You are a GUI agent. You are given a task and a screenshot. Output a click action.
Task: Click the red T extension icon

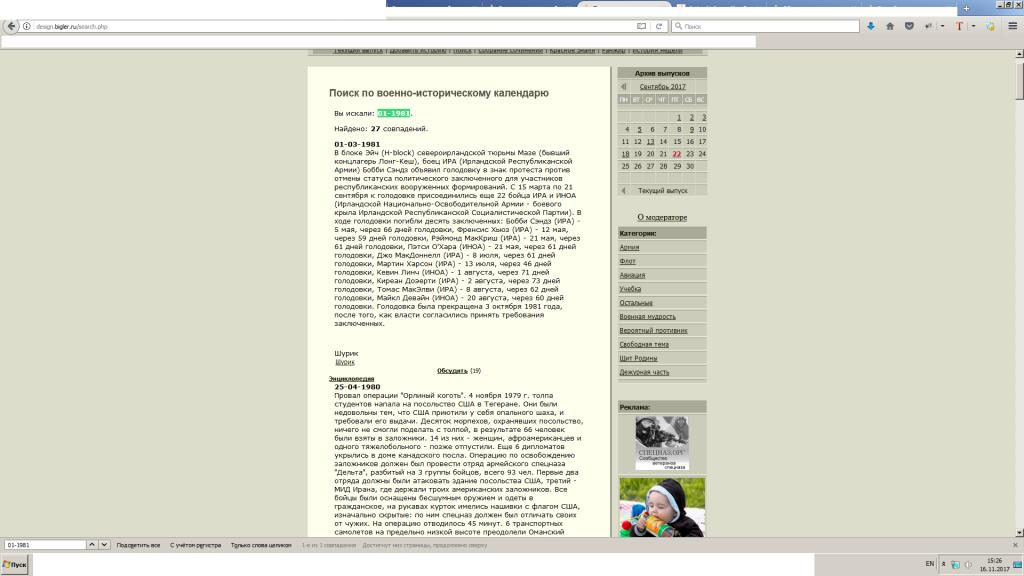[x=959, y=26]
